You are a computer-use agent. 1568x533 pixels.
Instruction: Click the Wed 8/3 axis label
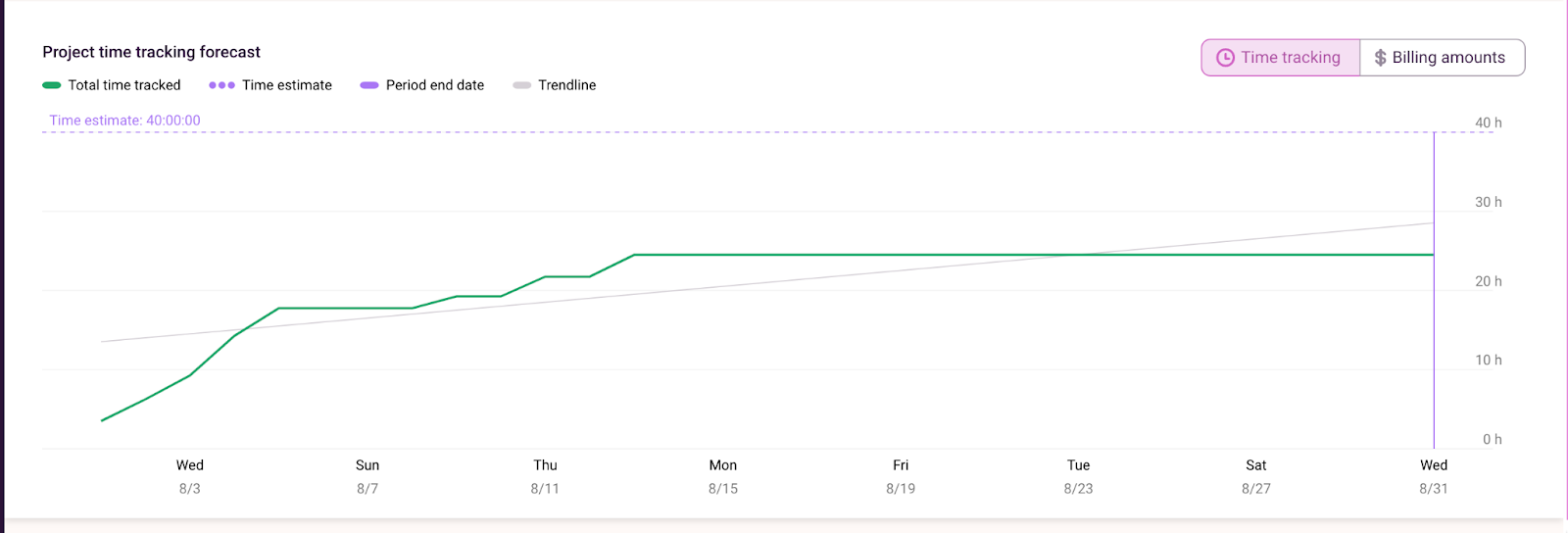(x=190, y=476)
